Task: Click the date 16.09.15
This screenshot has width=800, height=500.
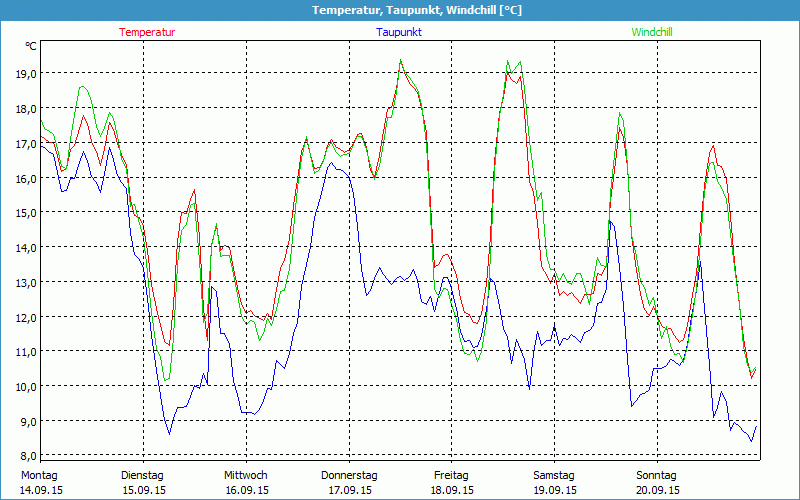Action: tap(247, 490)
